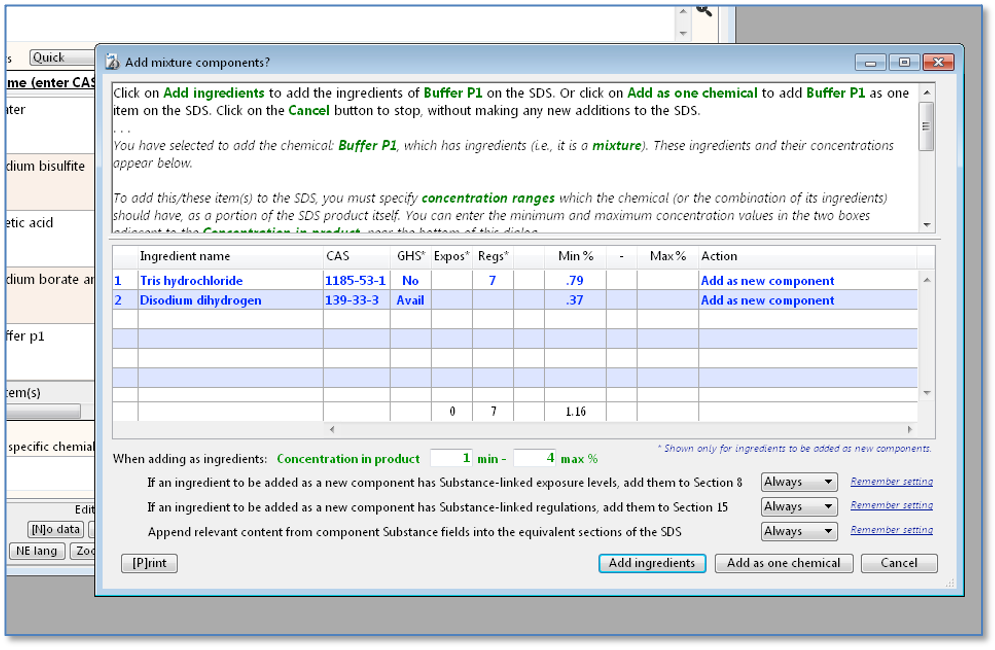Click Add as new component for Disodium dihydrogen
Image resolution: width=995 pixels, height=650 pixels.
tap(767, 300)
